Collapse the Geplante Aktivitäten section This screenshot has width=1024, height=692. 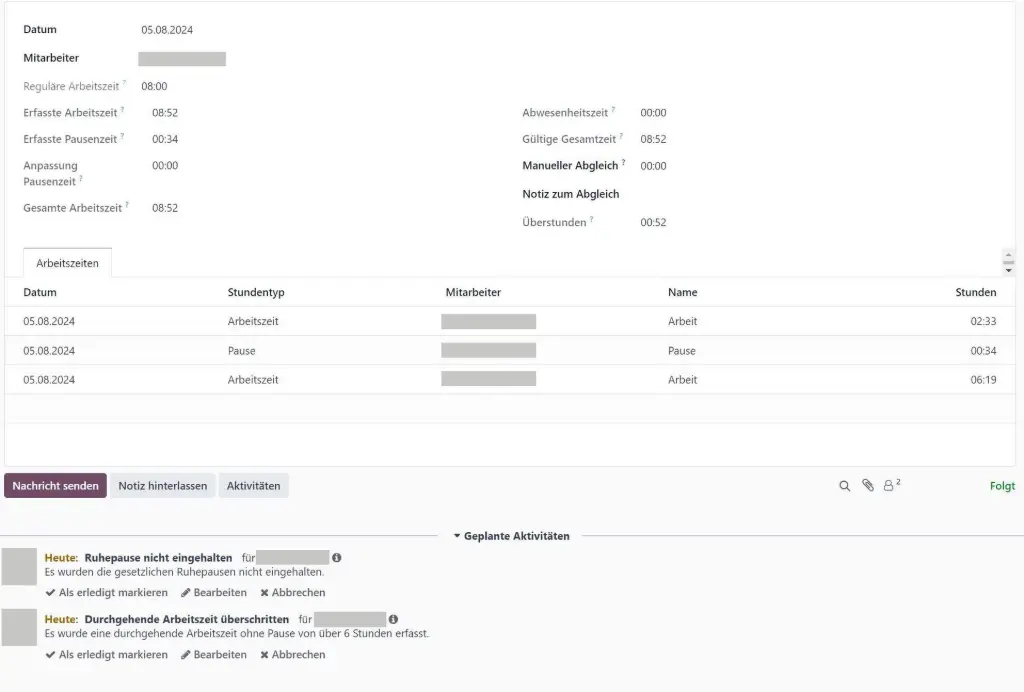click(x=511, y=536)
